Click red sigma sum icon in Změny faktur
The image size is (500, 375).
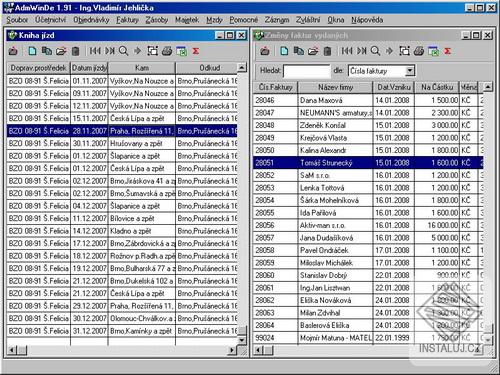pyautogui.click(x=448, y=51)
